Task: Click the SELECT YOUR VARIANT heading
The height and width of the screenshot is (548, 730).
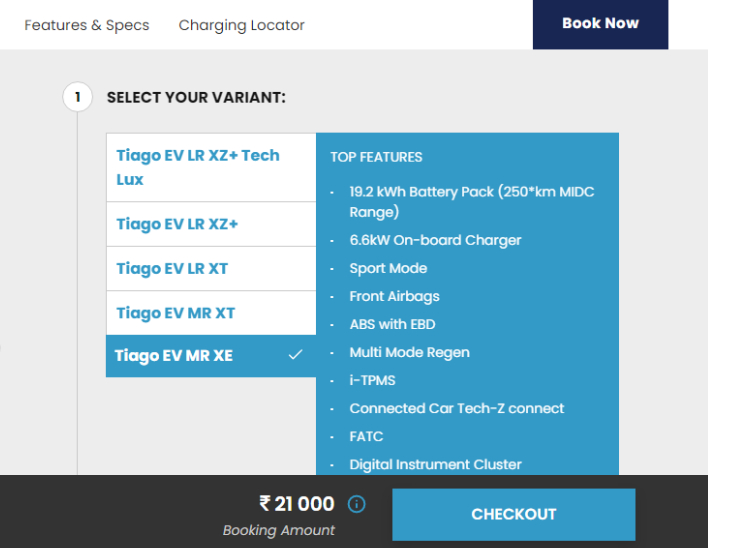Action: pyautogui.click(x=196, y=98)
